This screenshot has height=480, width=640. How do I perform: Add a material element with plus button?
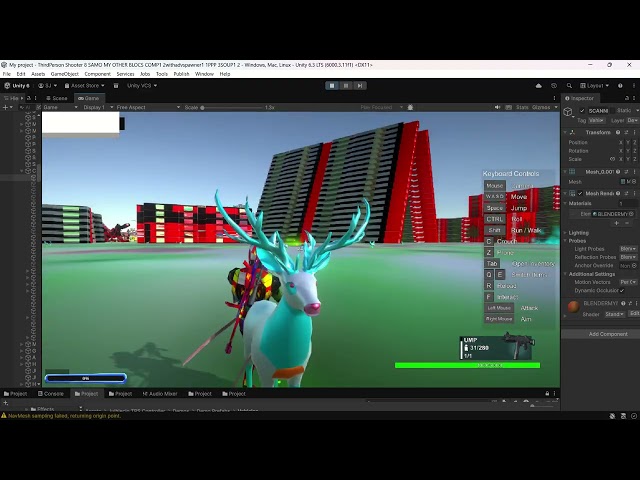617,223
